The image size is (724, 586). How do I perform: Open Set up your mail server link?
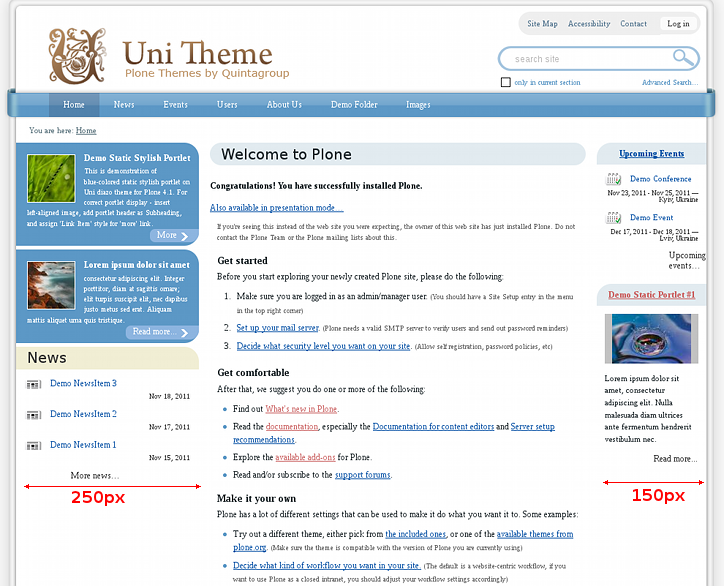pos(278,327)
